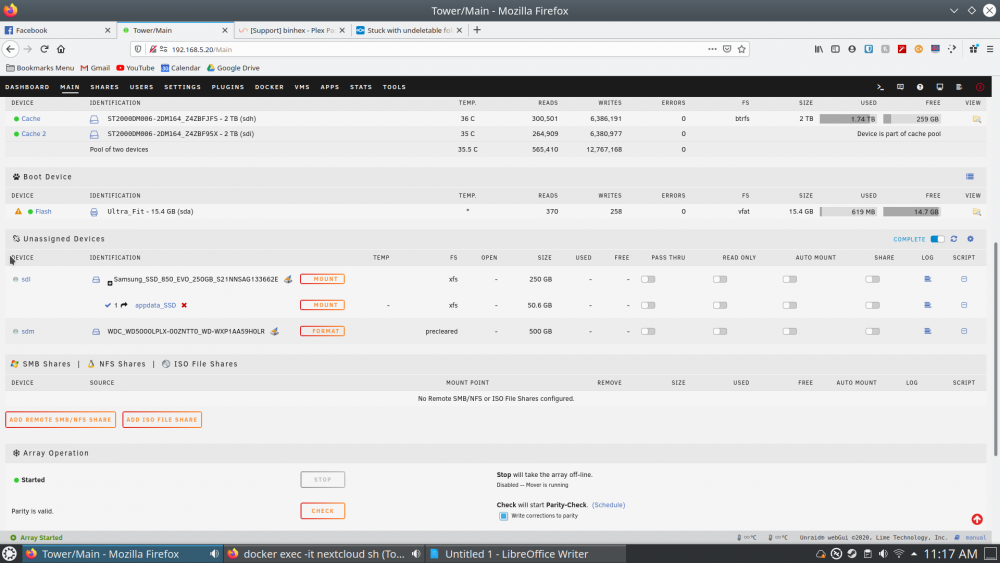Open the system log icon in header
The height and width of the screenshot is (563, 1000).
point(959,87)
